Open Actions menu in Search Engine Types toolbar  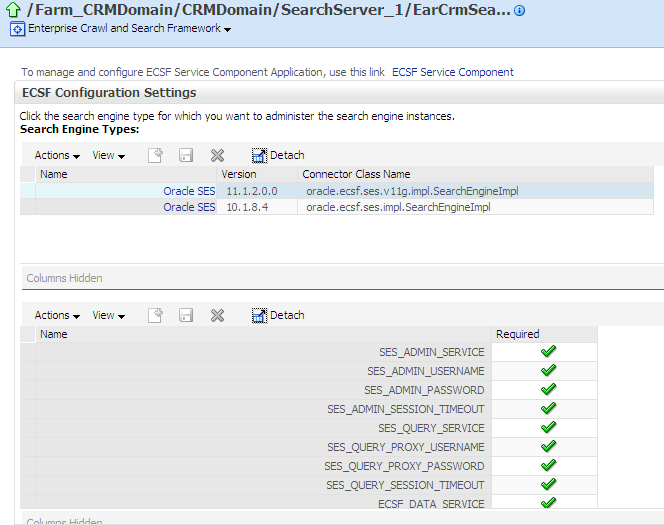click(x=57, y=155)
